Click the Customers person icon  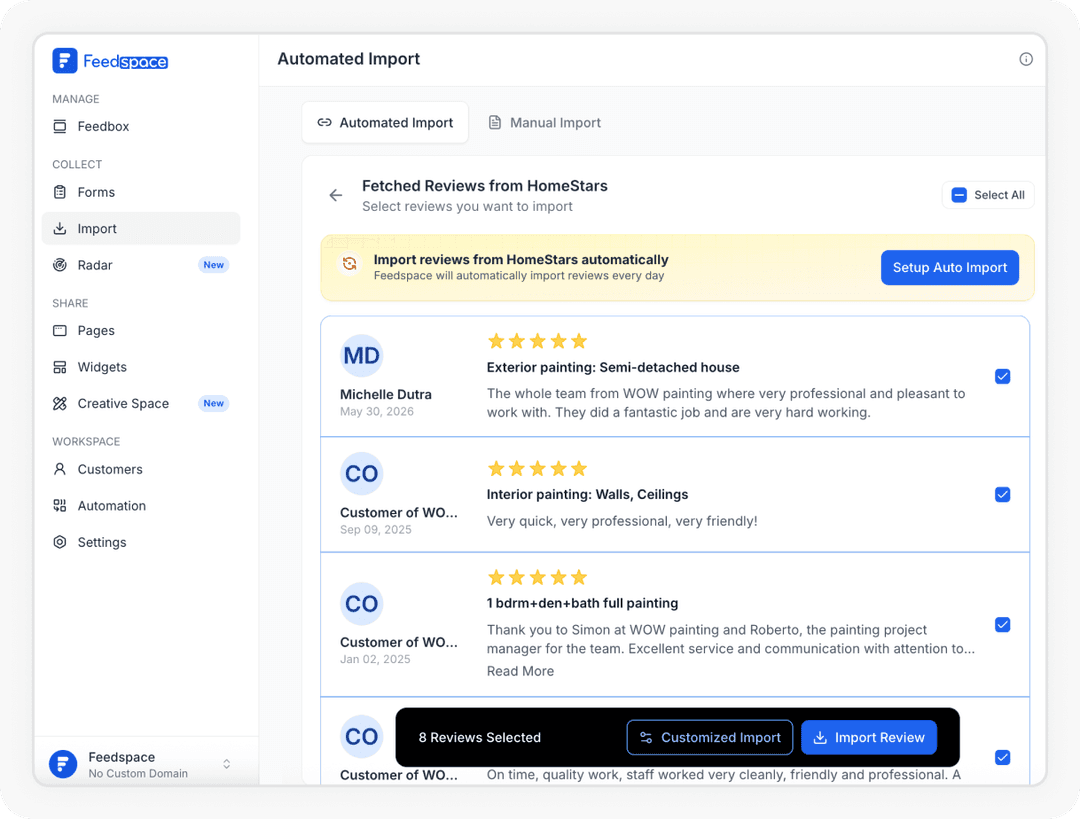(x=60, y=469)
